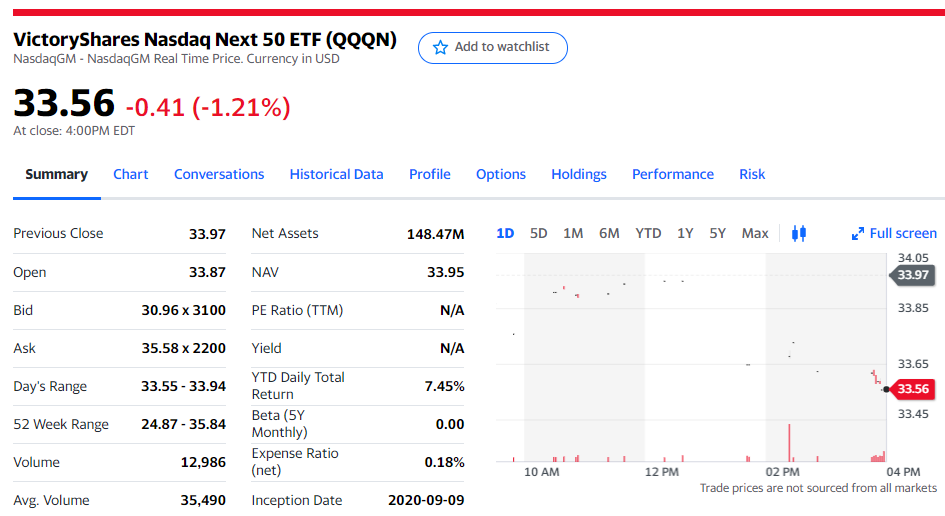The width and height of the screenshot is (945, 516).
Task: Click the price change -0.41 (-1.21%)
Action: click(x=208, y=107)
